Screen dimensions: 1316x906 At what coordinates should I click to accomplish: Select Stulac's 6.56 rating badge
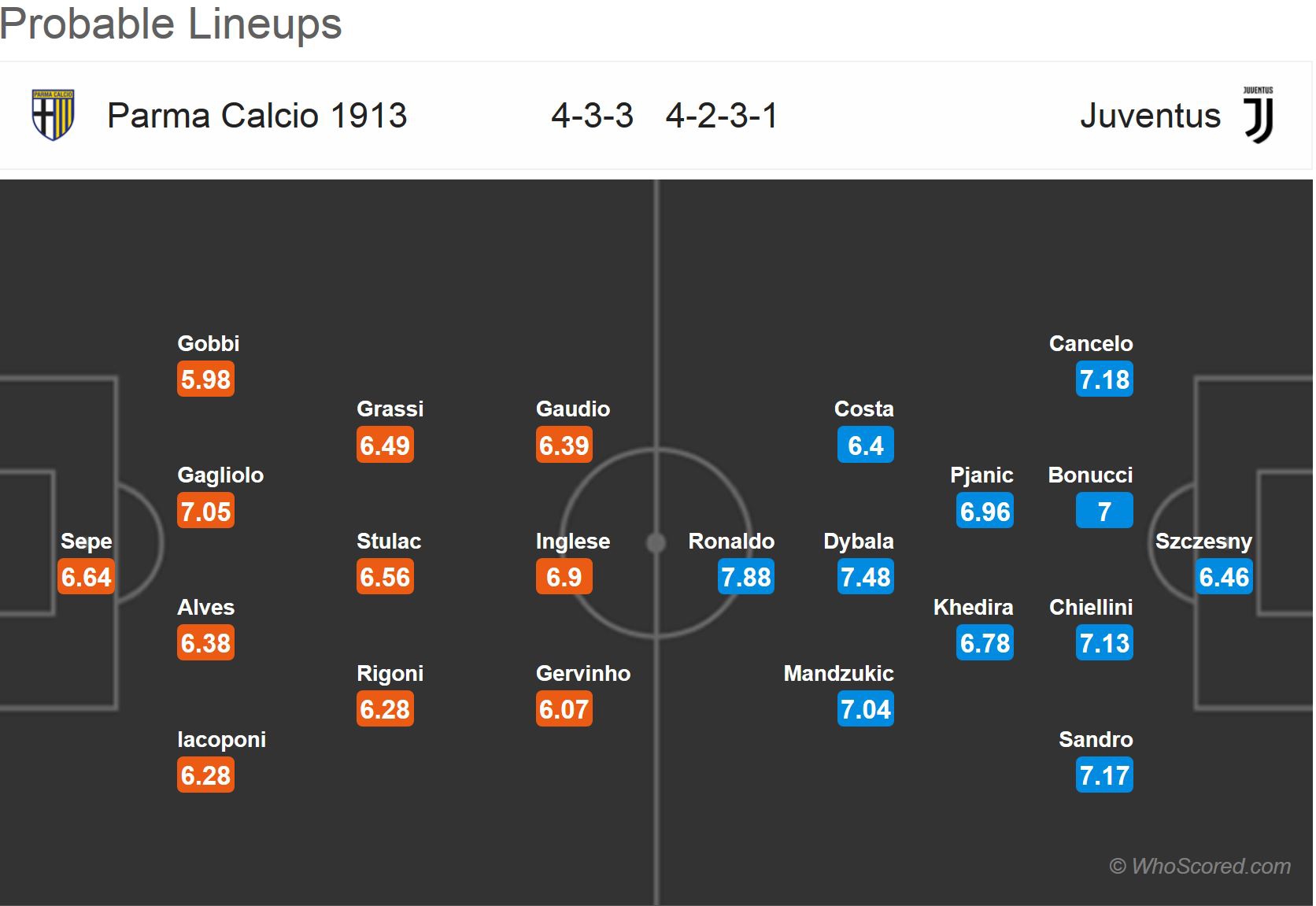coord(385,577)
